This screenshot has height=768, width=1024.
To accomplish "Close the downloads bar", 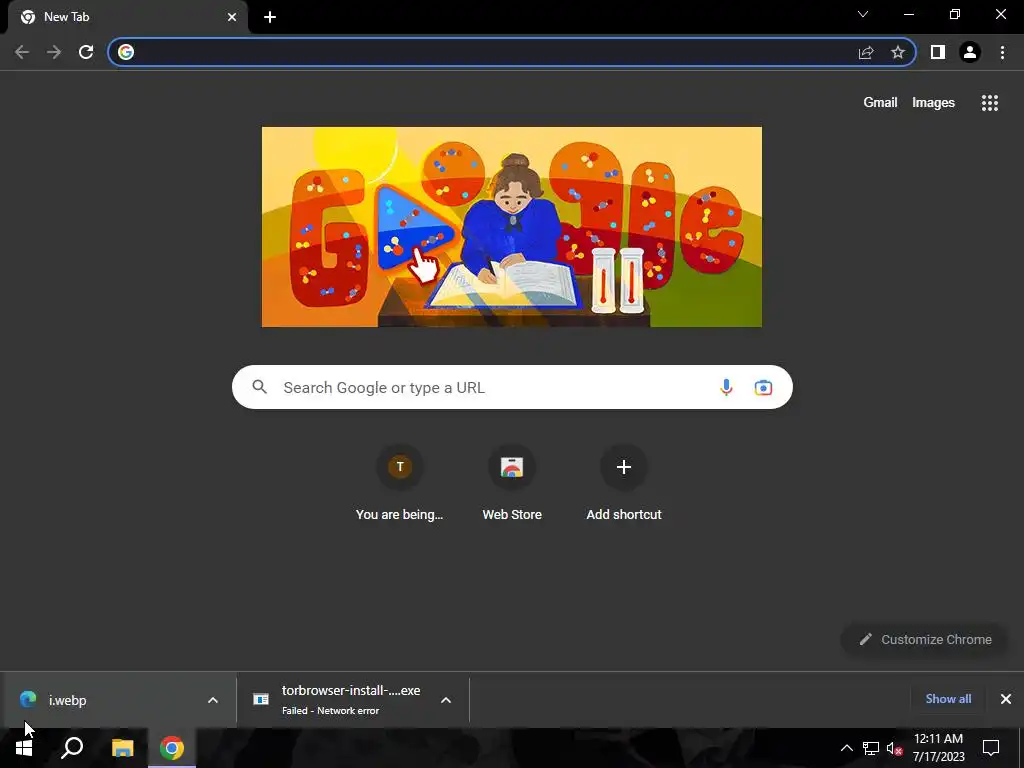I will [1006, 699].
